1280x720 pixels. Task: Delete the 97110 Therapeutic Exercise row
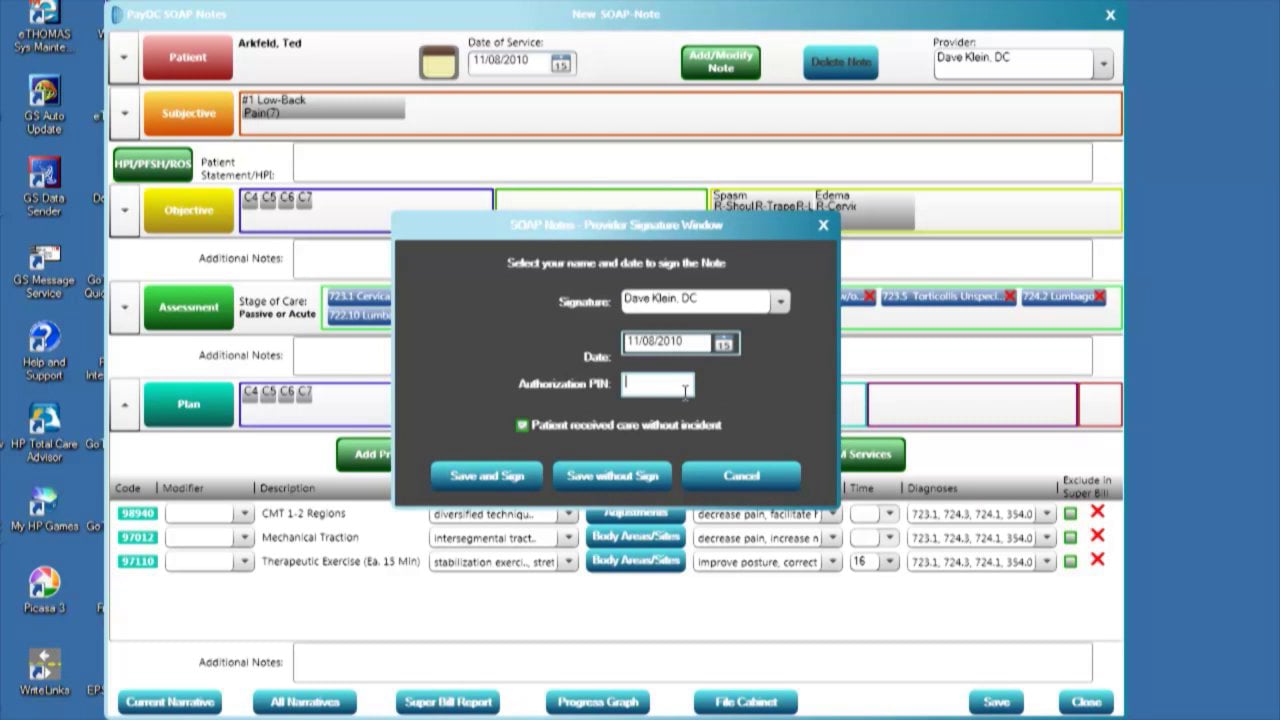click(x=1097, y=560)
